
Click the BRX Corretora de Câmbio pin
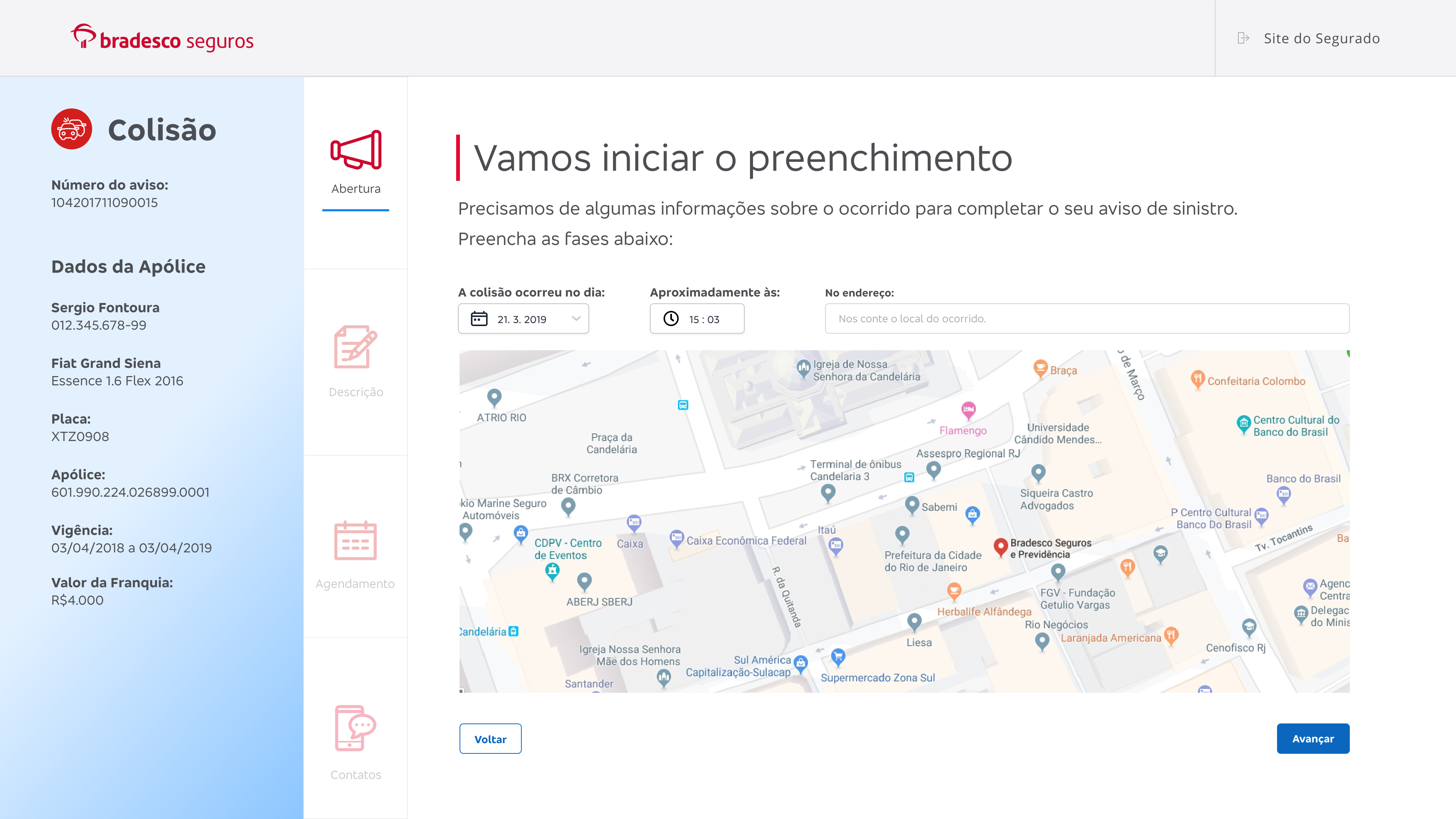(x=568, y=507)
